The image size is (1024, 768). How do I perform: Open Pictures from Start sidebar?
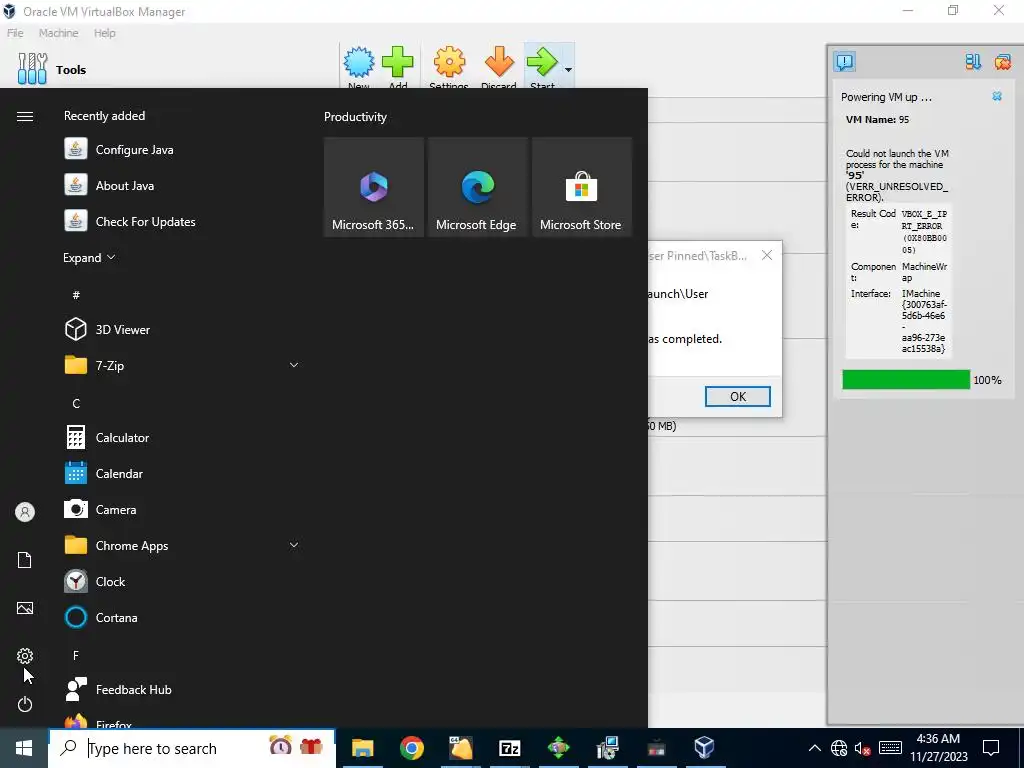click(x=25, y=608)
